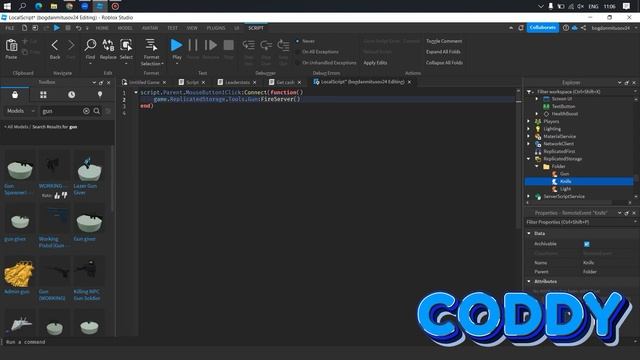Expand the Lighting node in Explorer

[529, 129]
